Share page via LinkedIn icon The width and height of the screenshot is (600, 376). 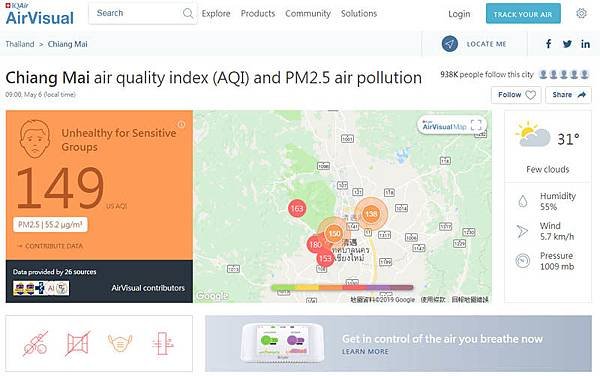(585, 44)
